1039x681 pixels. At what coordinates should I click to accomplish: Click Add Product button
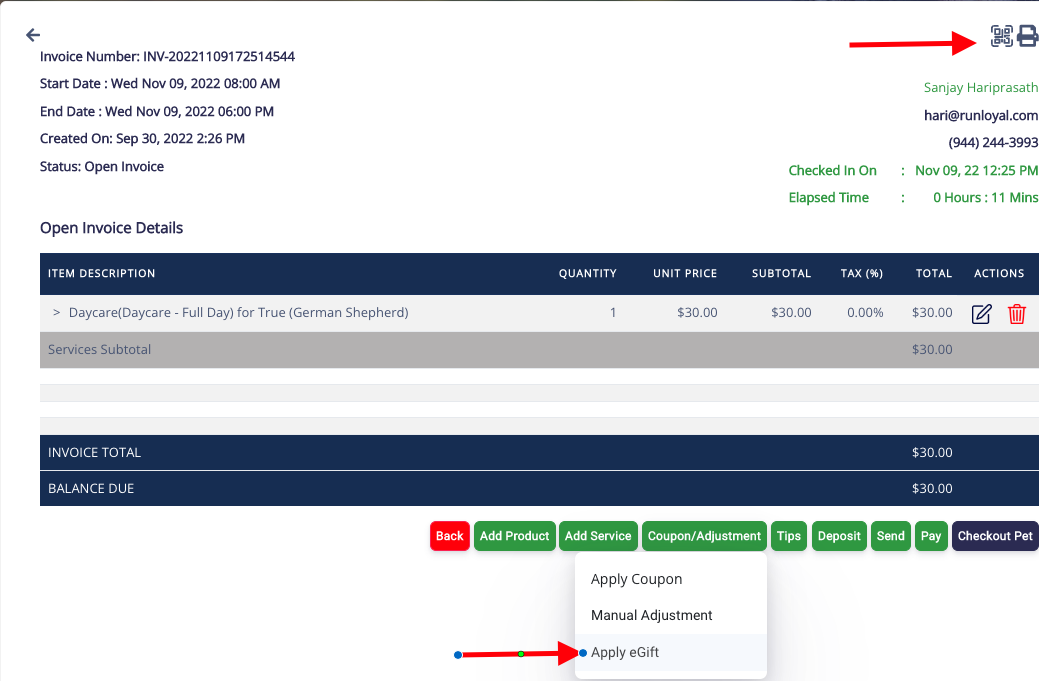tap(514, 536)
